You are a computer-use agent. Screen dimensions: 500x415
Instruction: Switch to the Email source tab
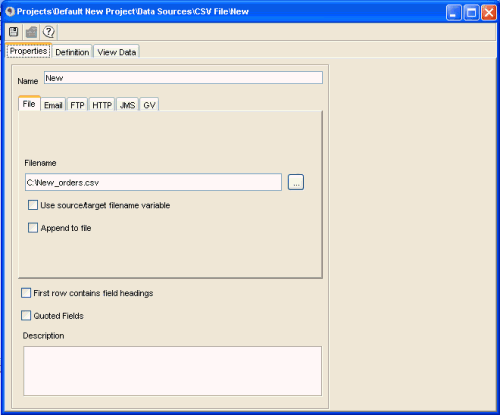pos(53,105)
